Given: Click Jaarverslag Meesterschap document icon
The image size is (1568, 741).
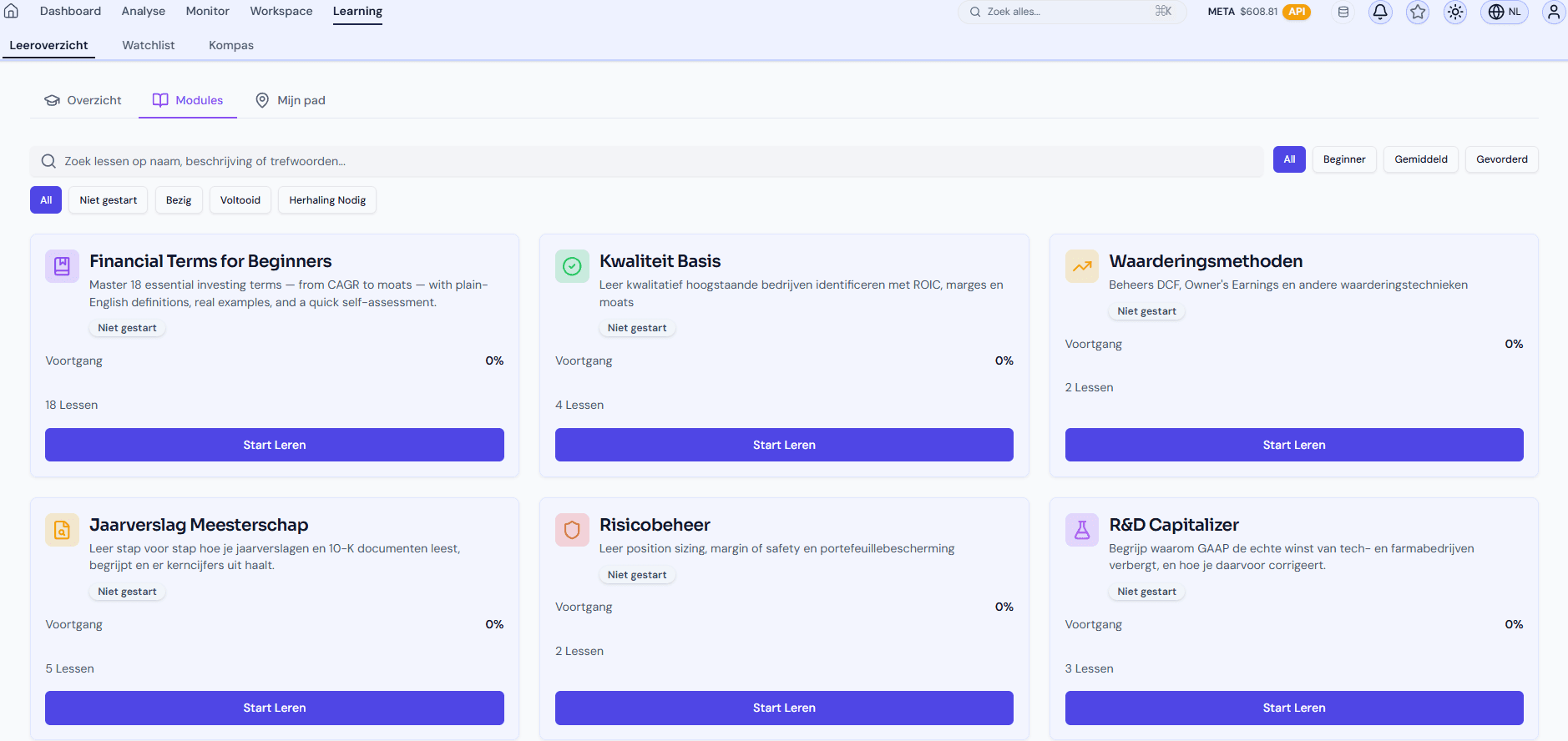Looking at the screenshot, I should (62, 530).
